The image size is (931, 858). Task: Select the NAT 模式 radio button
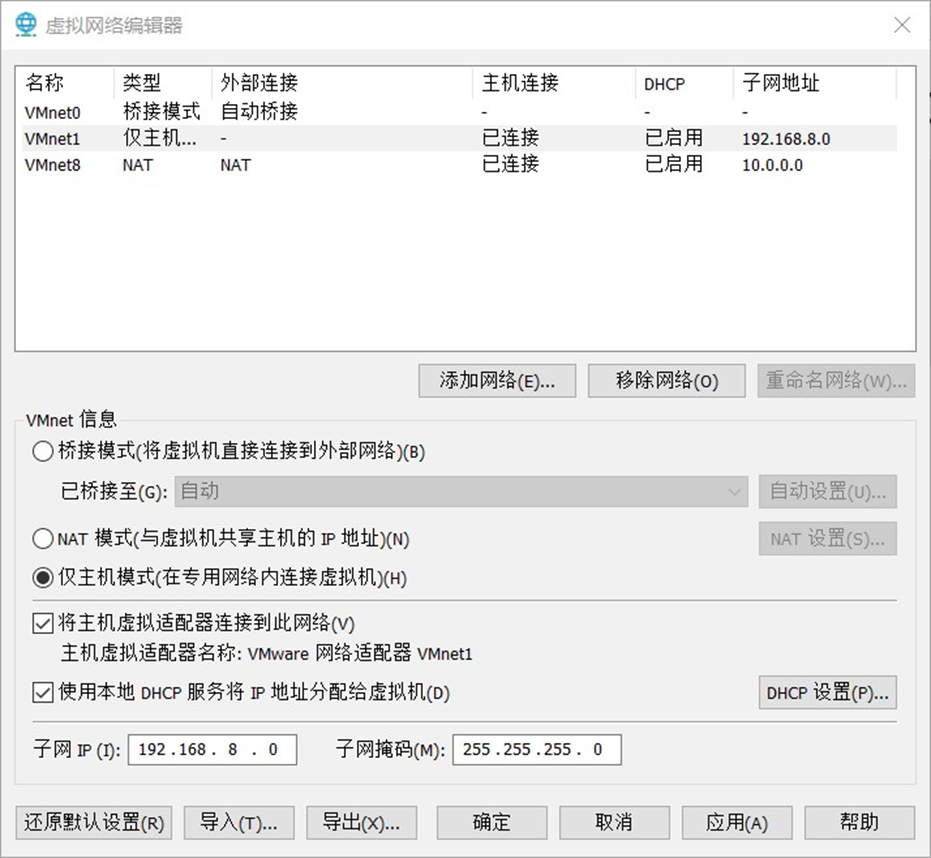point(42,538)
